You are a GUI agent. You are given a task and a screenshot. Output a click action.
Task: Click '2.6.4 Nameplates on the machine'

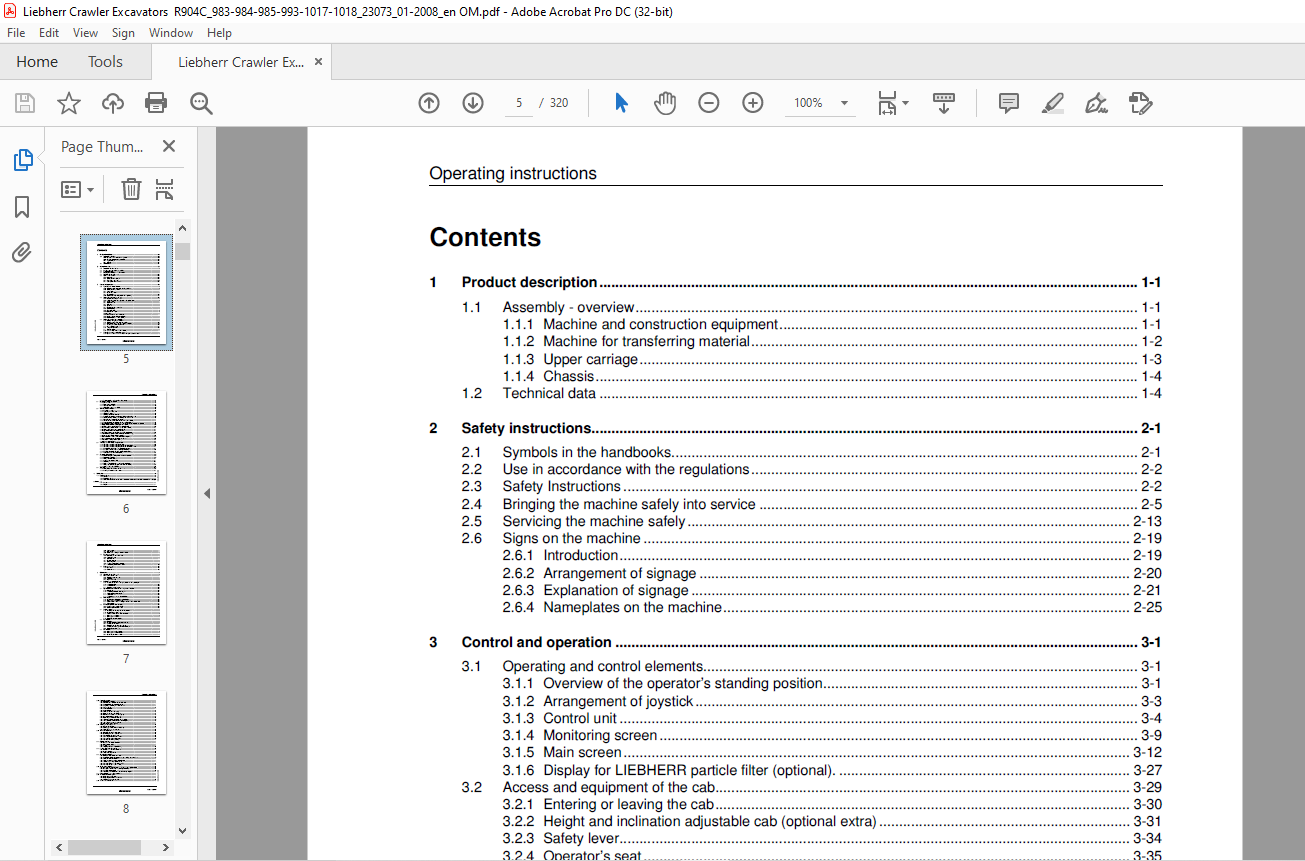tap(832, 607)
